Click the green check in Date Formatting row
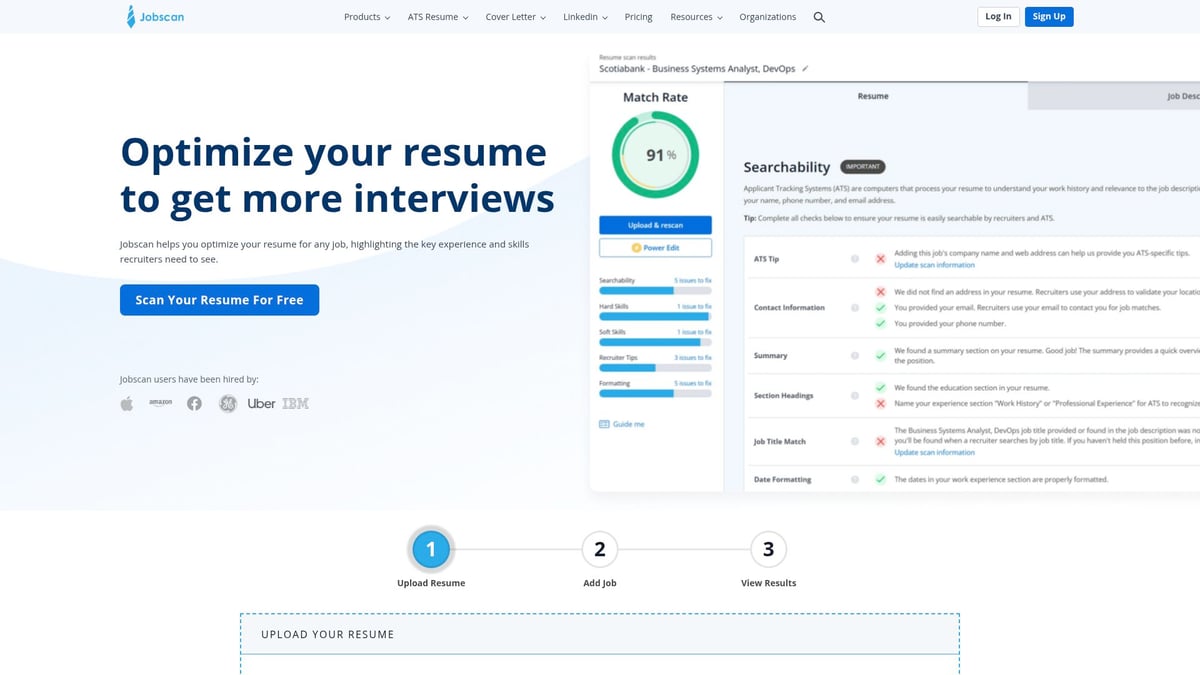This screenshot has height=675, width=1200. [880, 479]
